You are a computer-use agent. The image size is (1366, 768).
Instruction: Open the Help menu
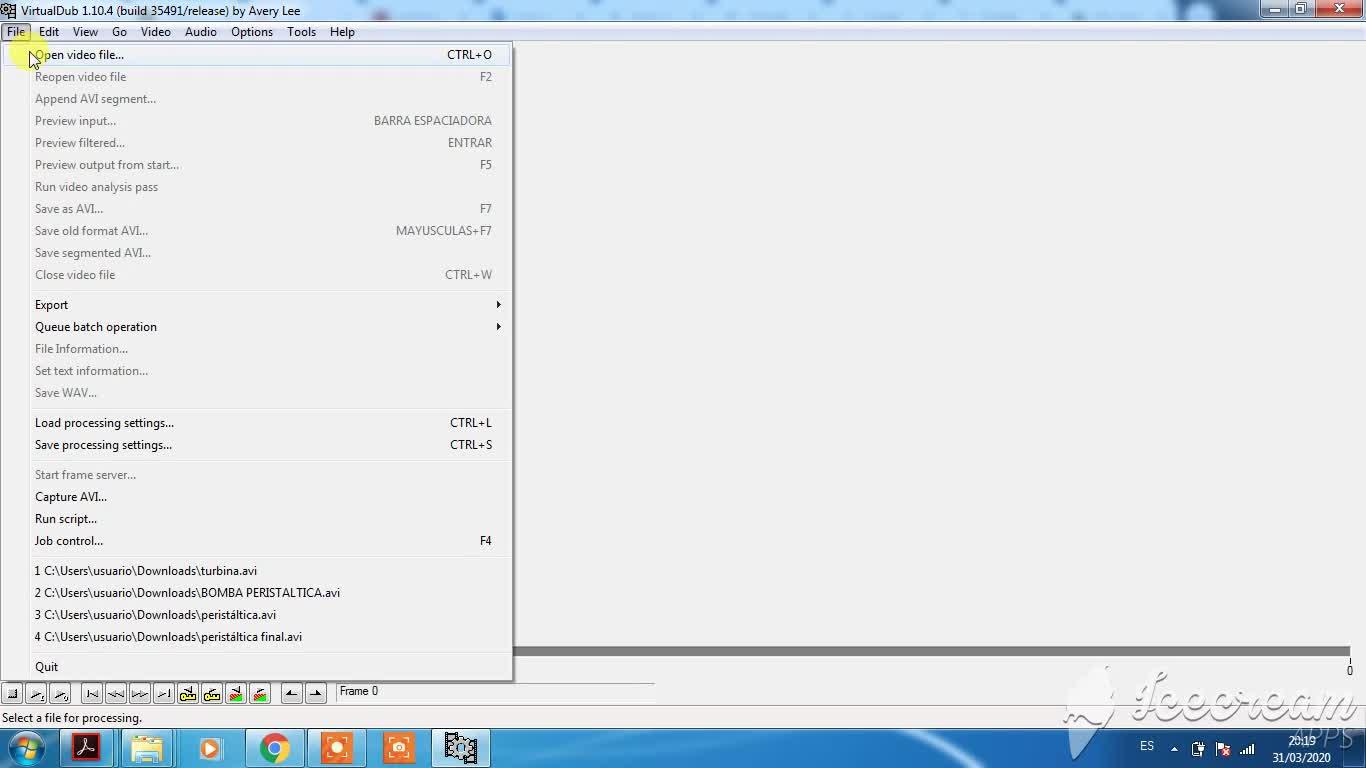(x=342, y=32)
